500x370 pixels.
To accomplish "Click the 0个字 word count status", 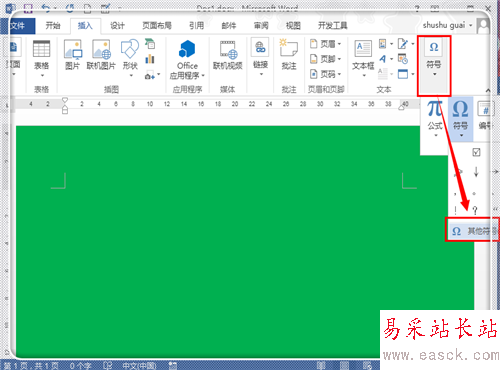I will point(80,366).
